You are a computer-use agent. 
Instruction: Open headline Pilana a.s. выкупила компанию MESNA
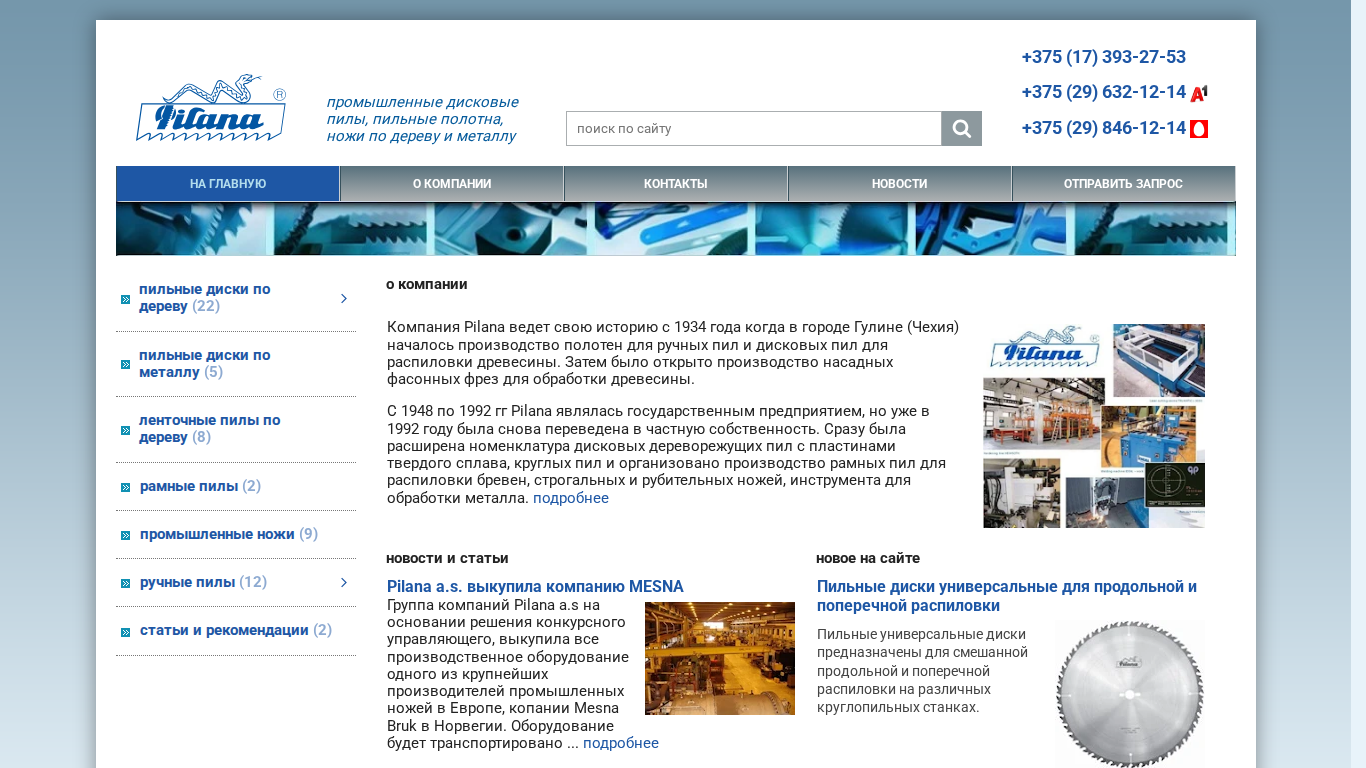(x=535, y=587)
